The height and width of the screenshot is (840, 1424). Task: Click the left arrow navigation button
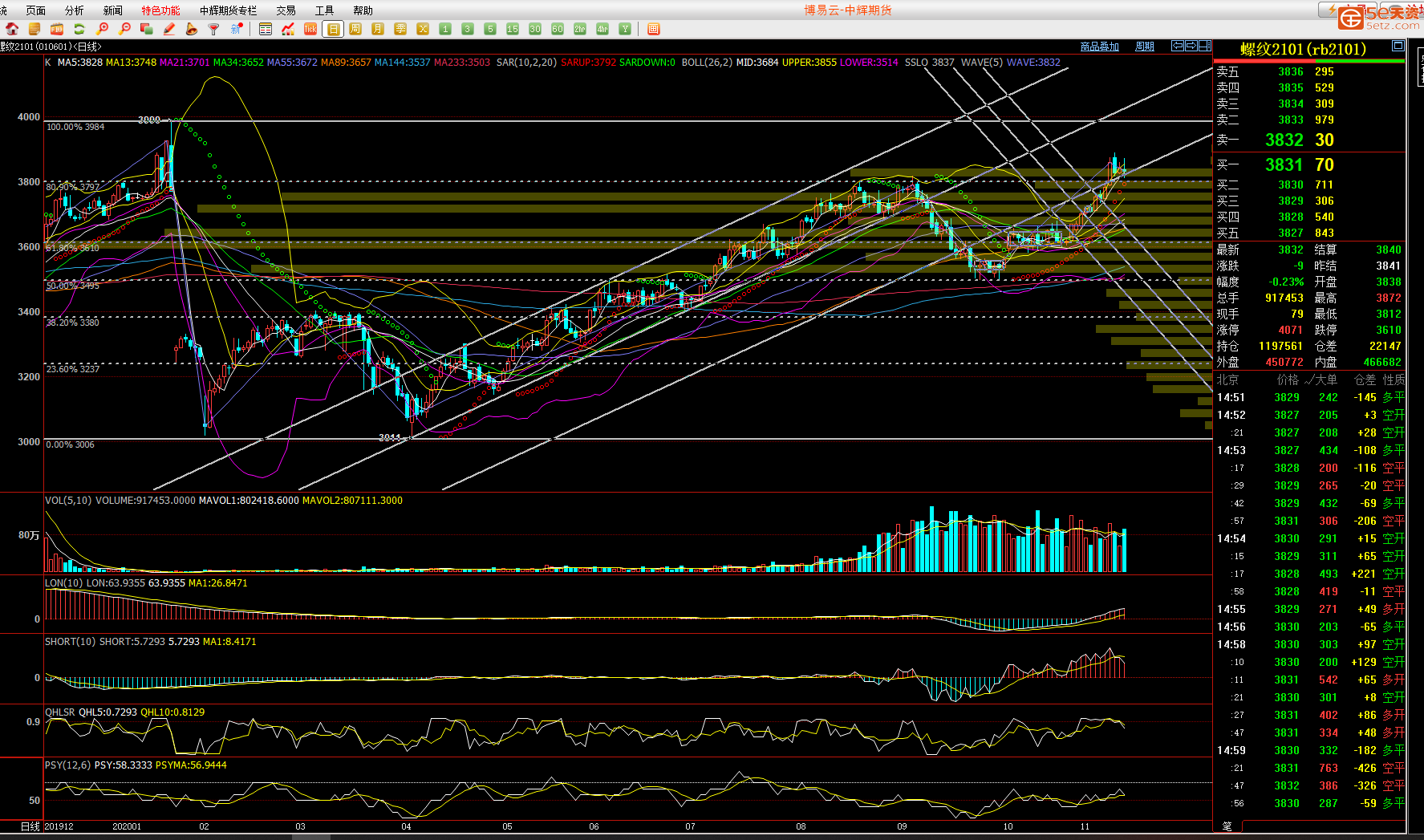click(x=1177, y=46)
